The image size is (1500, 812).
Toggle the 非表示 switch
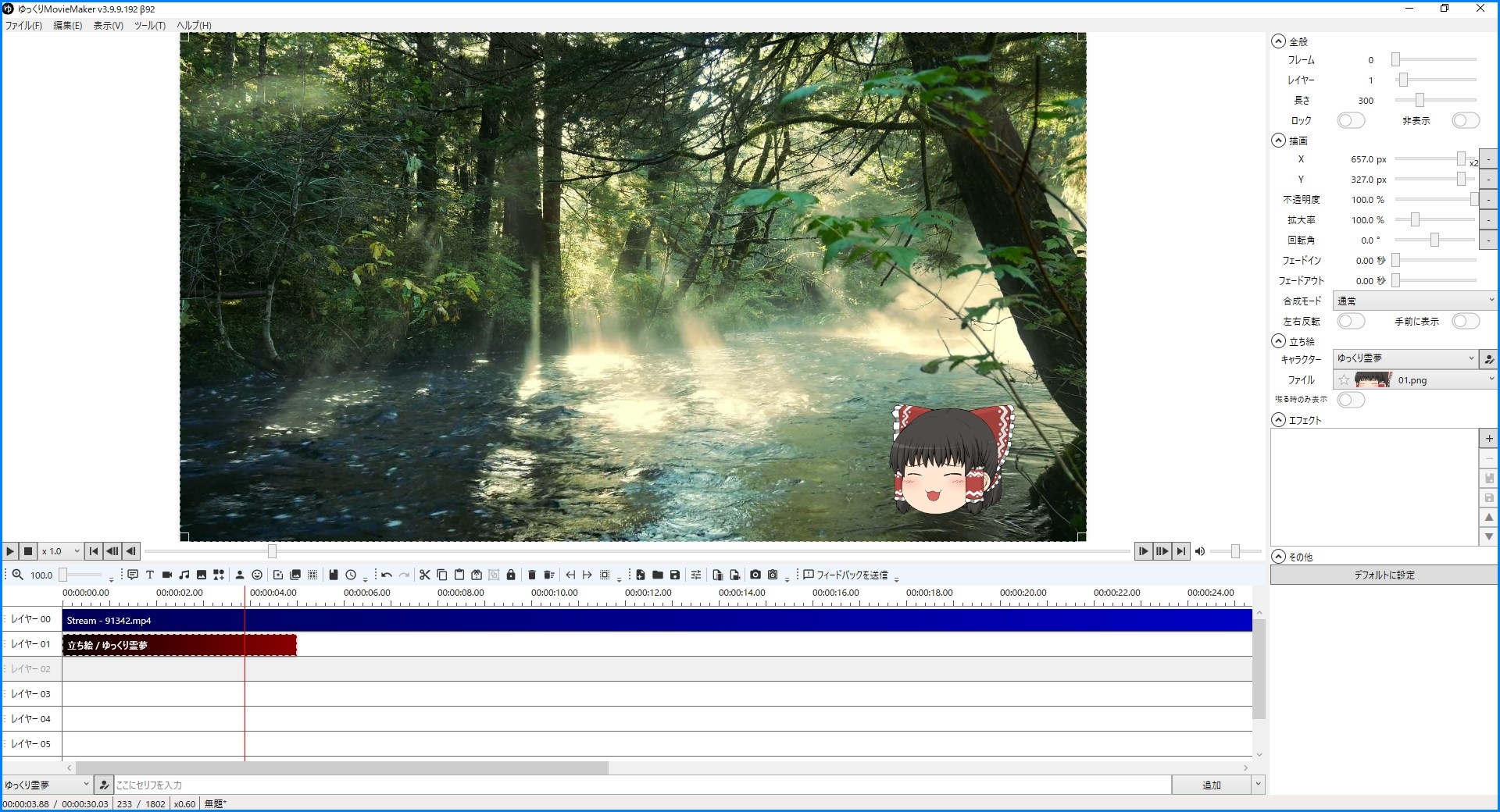pyautogui.click(x=1466, y=120)
